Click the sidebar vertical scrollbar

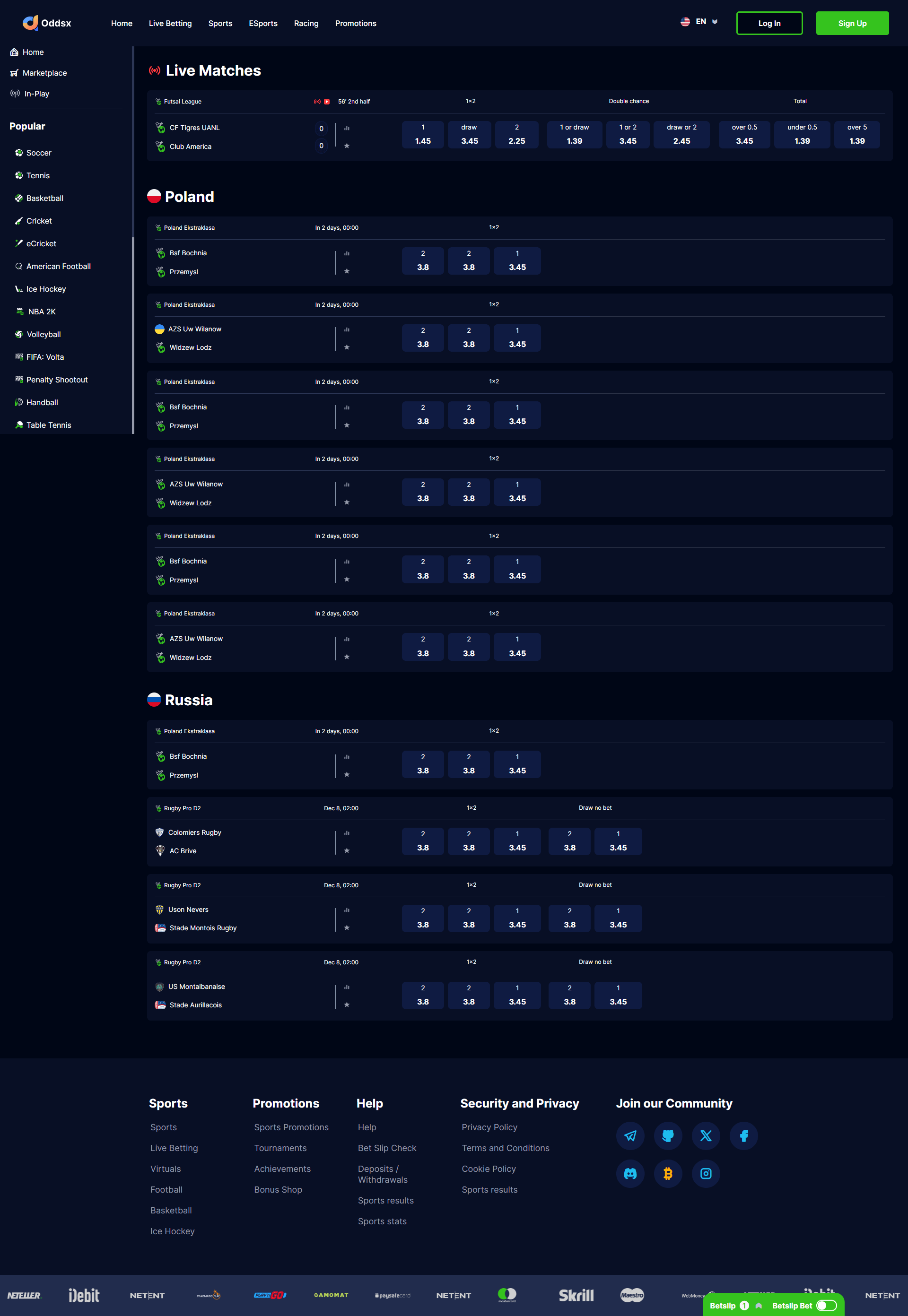[x=133, y=336]
